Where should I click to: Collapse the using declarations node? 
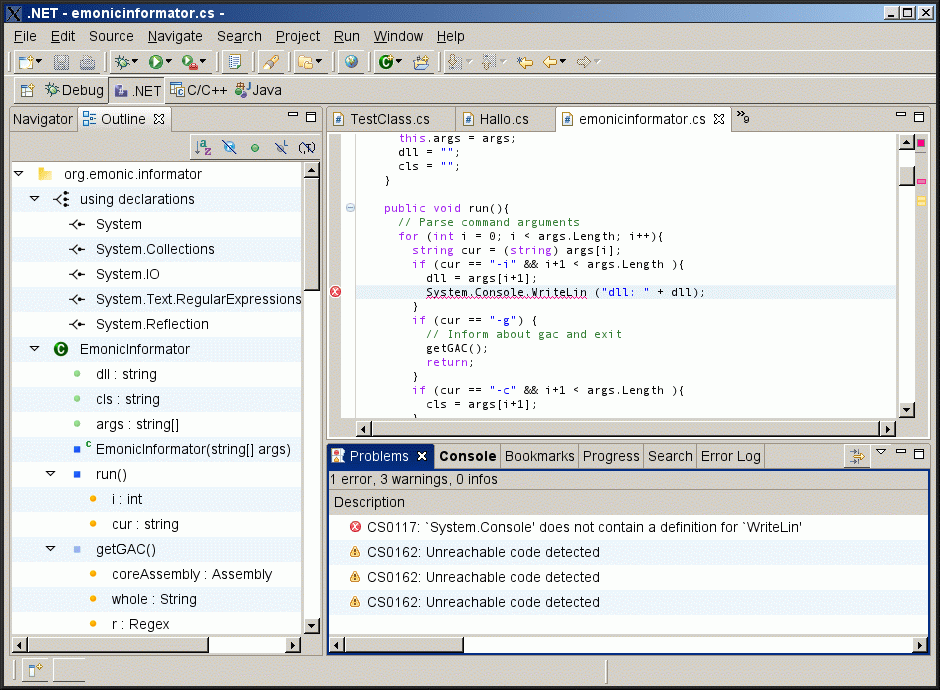point(34,199)
